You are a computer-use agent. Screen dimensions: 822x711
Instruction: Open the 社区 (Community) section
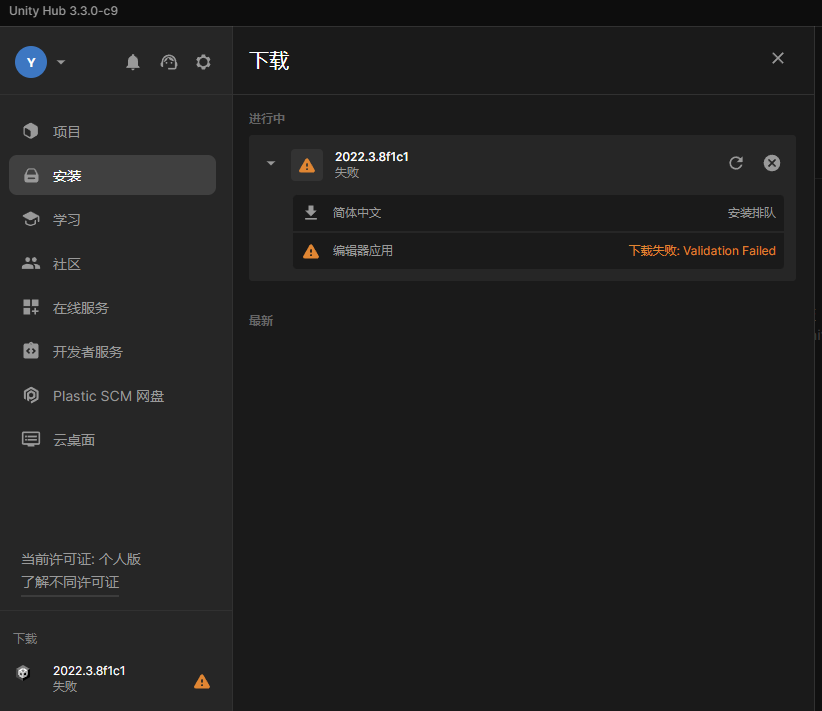[x=112, y=263]
